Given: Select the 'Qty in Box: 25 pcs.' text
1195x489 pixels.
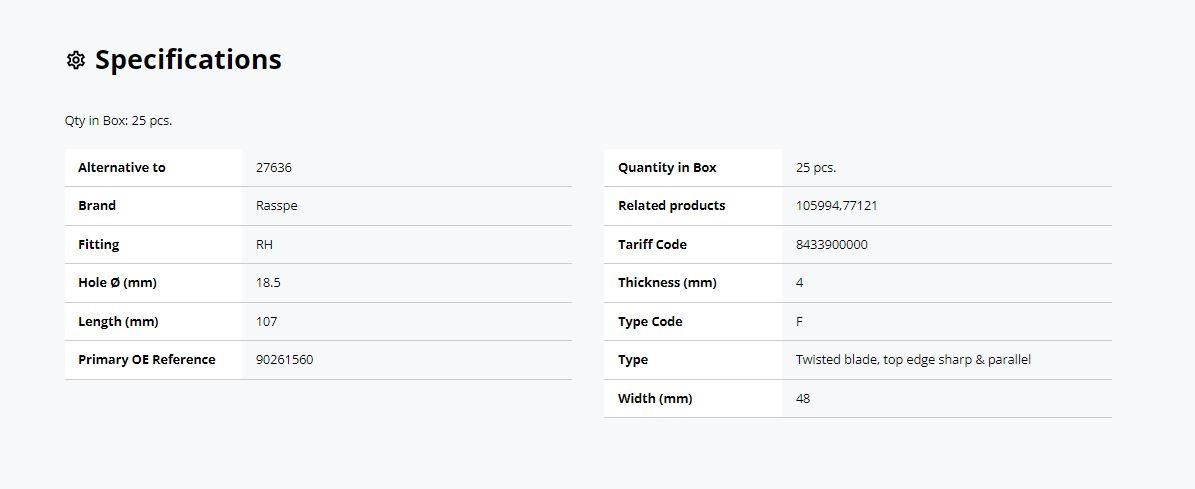Looking at the screenshot, I should [x=118, y=120].
